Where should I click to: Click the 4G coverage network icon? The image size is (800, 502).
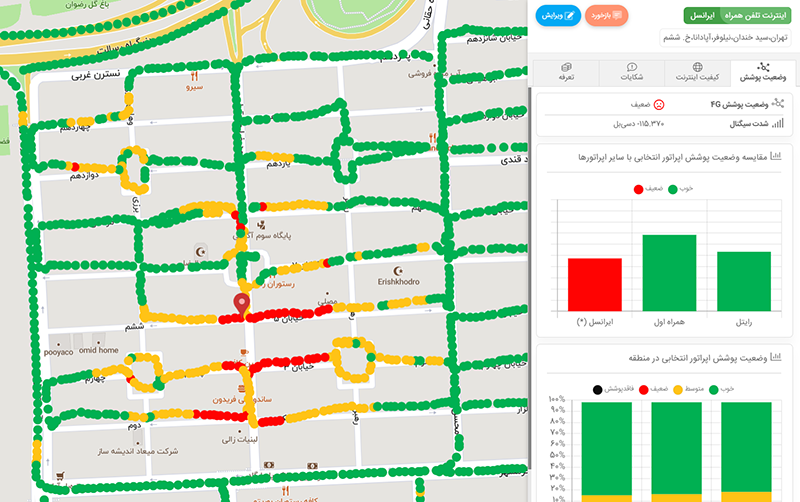coord(778,104)
